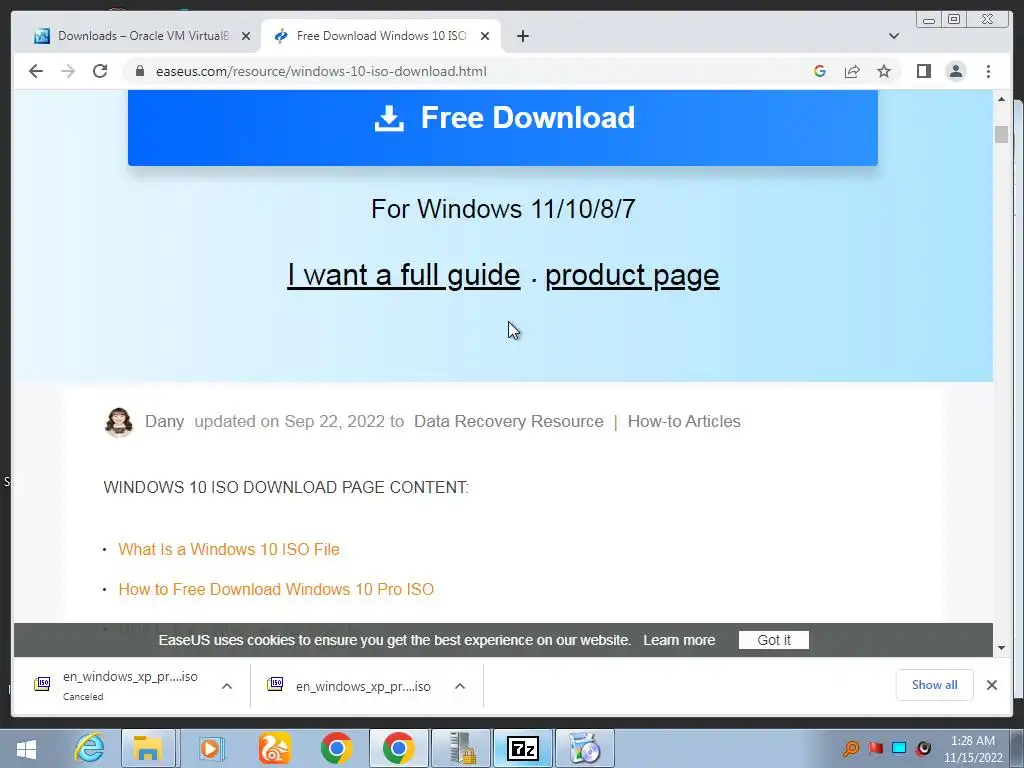
Task: Close the downloads bar
Action: click(991, 684)
